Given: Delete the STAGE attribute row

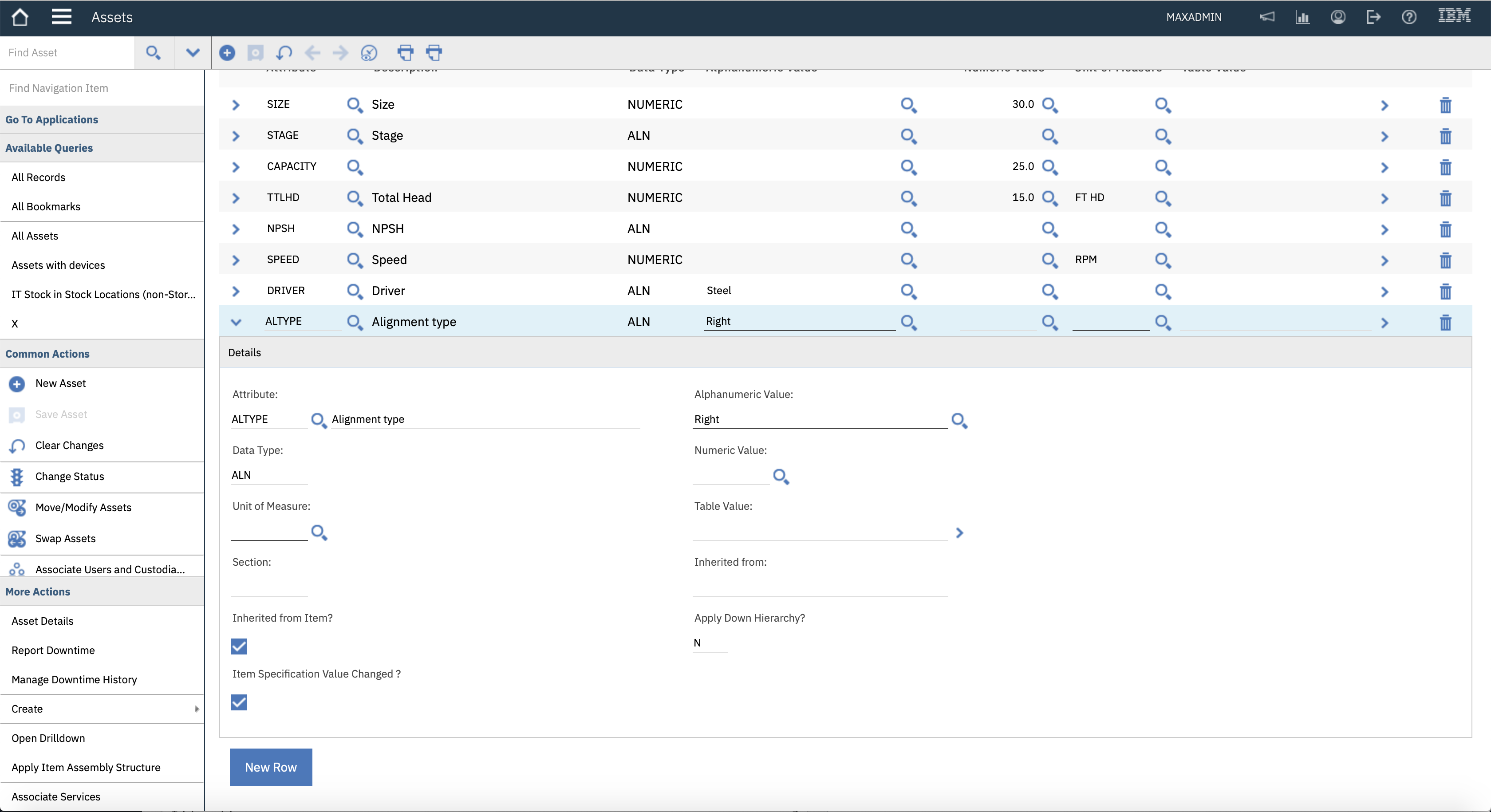Looking at the screenshot, I should 1445,136.
